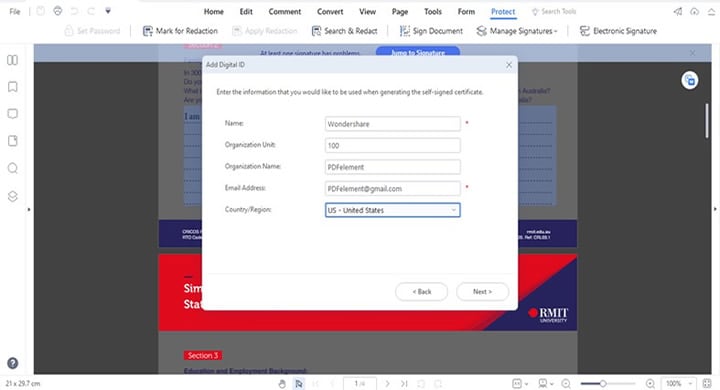
Task: Open the 100% zoom level dropdown
Action: tap(679, 384)
